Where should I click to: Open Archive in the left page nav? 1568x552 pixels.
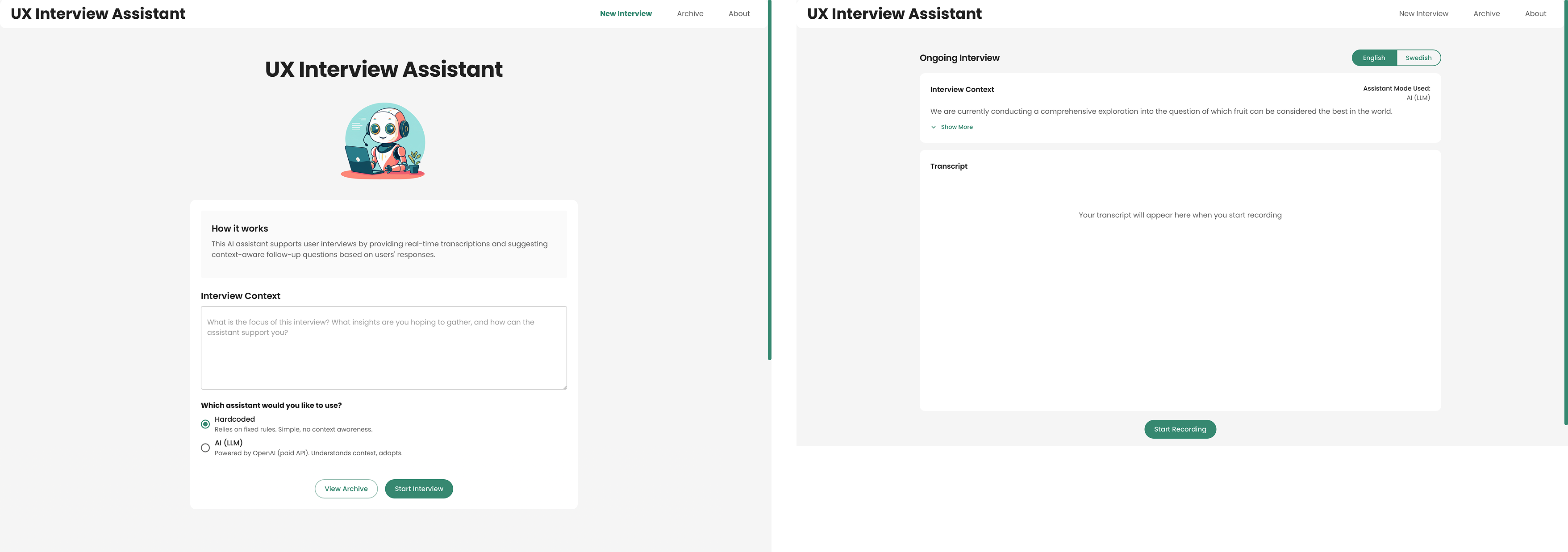click(690, 13)
